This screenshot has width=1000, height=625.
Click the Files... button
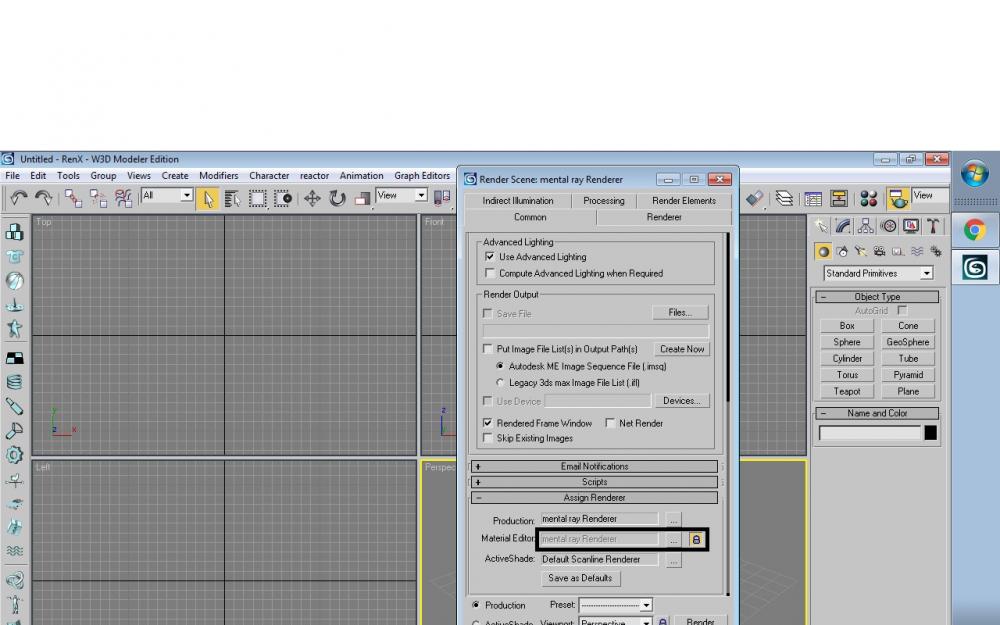click(x=680, y=312)
